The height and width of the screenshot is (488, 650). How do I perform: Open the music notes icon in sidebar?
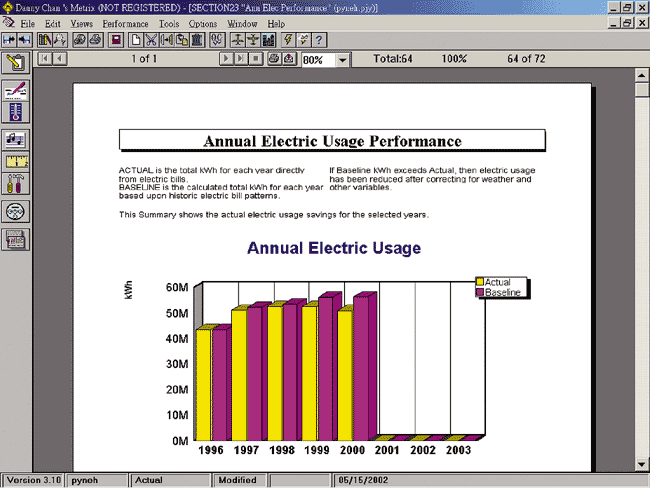pyautogui.click(x=17, y=138)
